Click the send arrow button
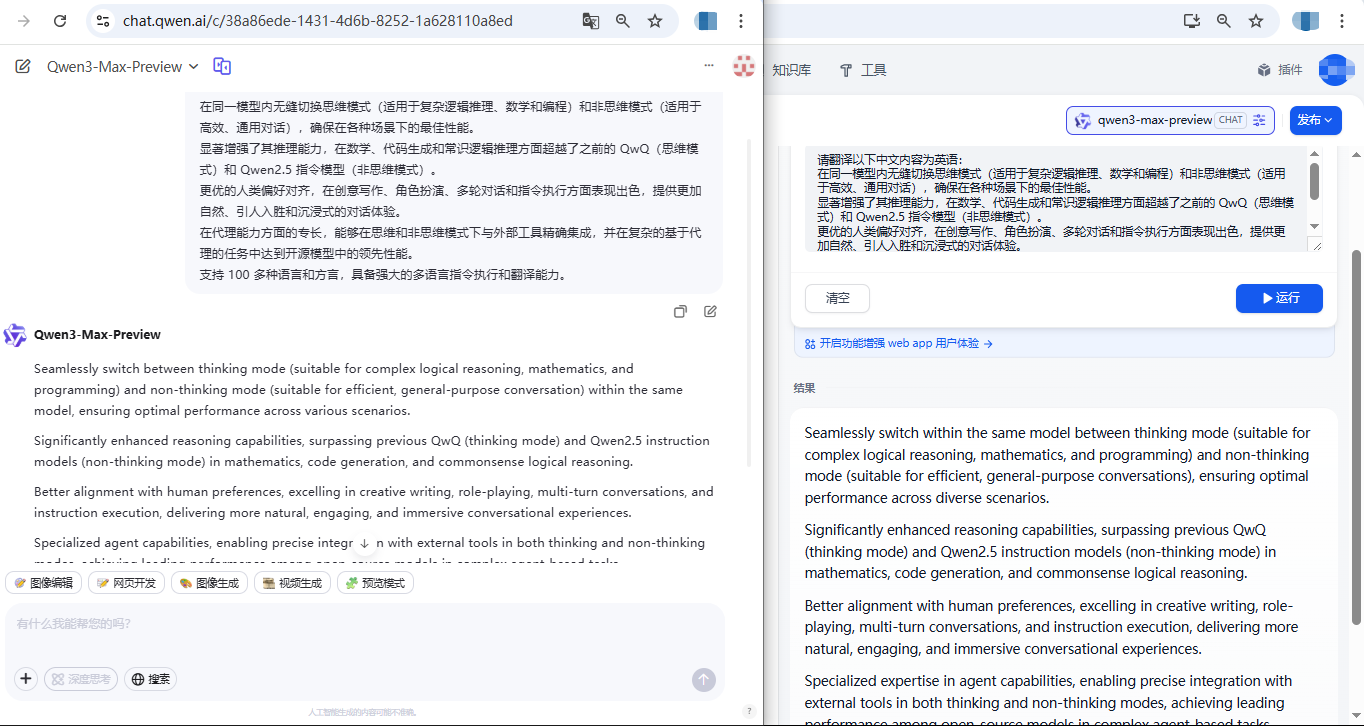Image resolution: width=1364 pixels, height=726 pixels. click(x=703, y=680)
